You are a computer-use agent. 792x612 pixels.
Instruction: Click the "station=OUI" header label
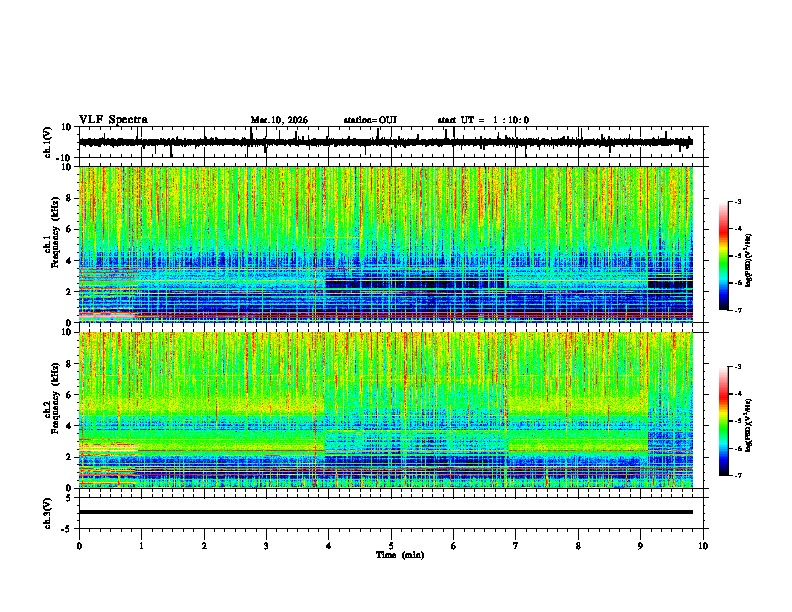(x=370, y=120)
